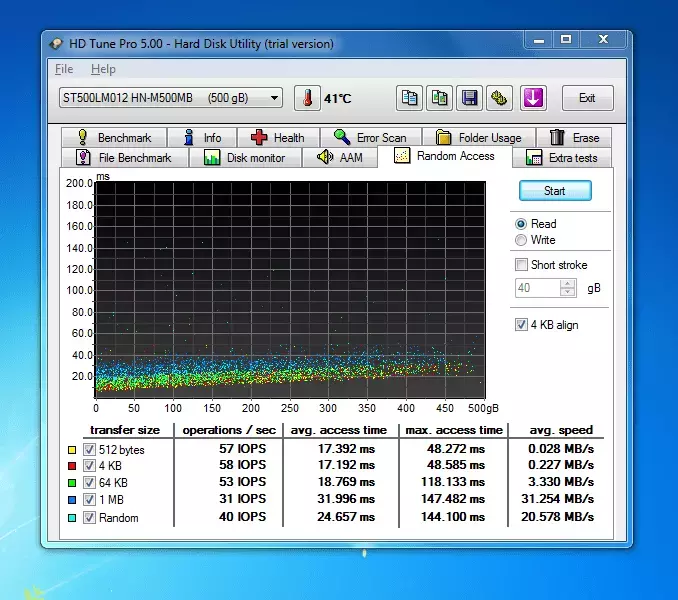
Task: Open the Help menu
Action: coord(103,69)
